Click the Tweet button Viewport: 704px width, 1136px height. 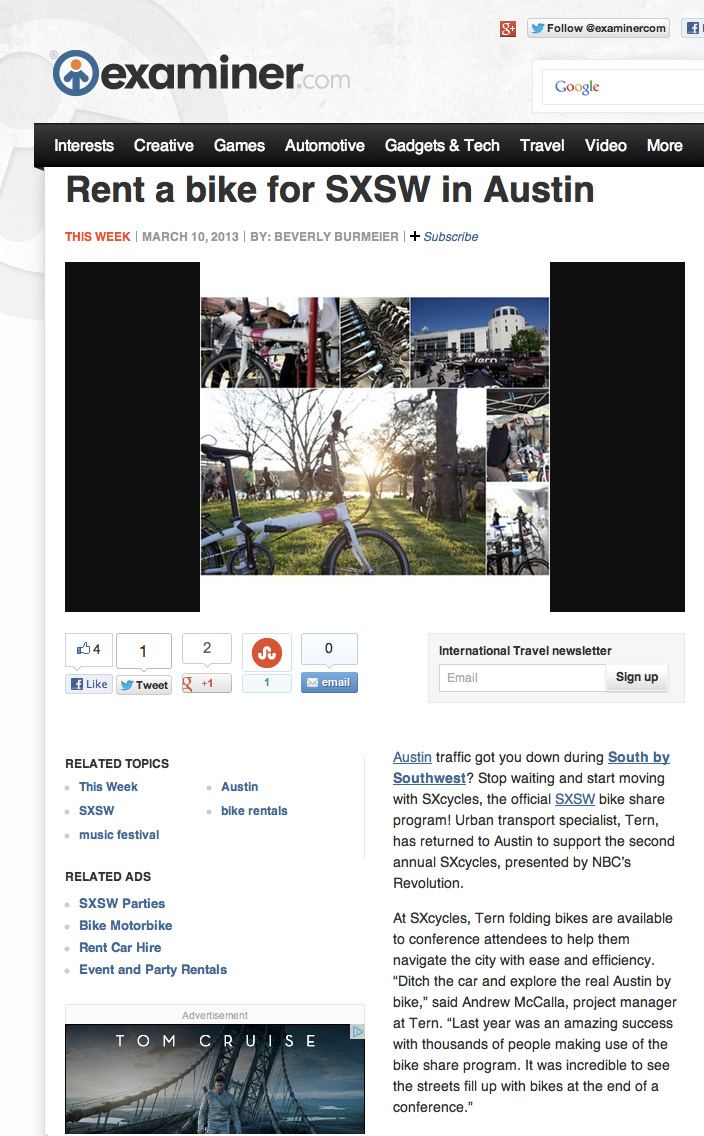coord(144,685)
